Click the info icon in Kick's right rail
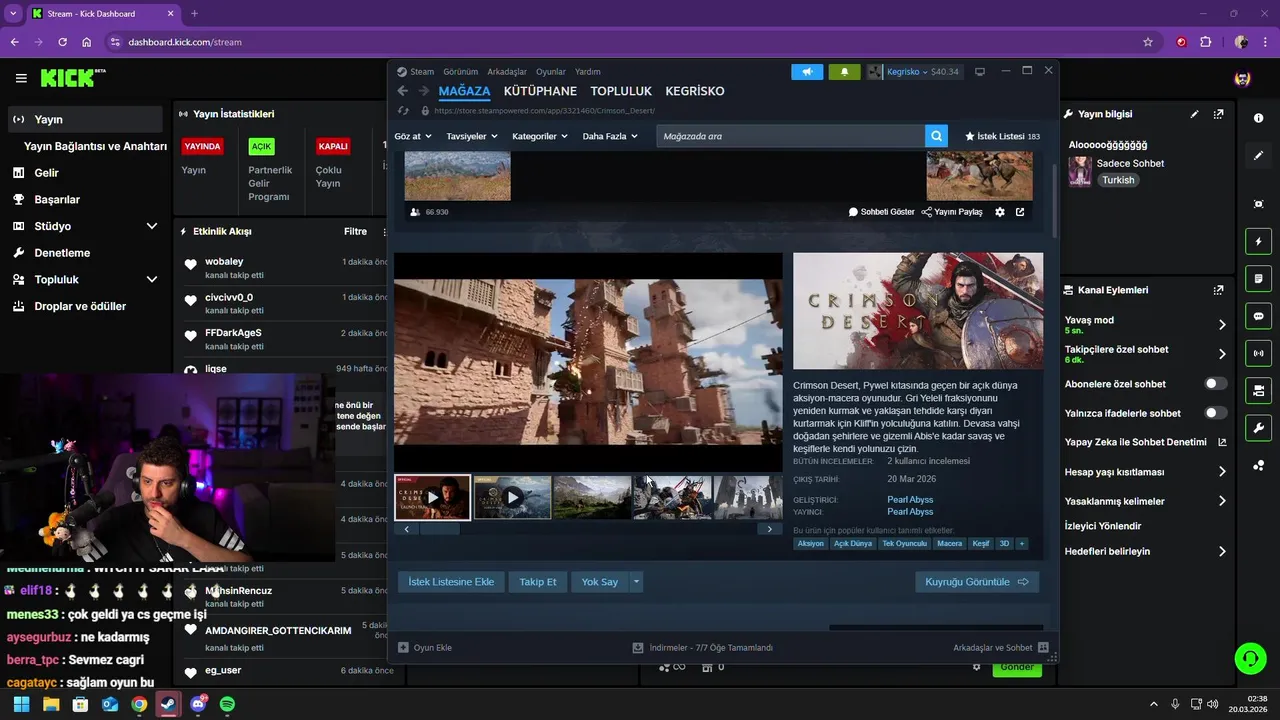 click(1258, 118)
